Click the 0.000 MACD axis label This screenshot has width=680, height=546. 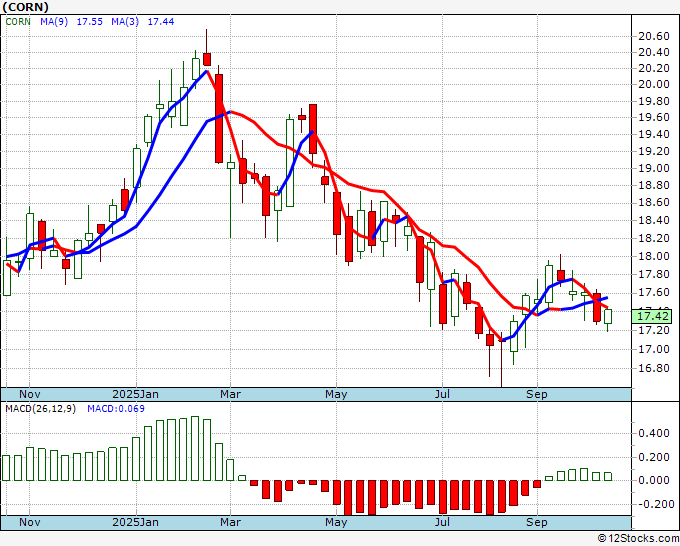(x=655, y=480)
